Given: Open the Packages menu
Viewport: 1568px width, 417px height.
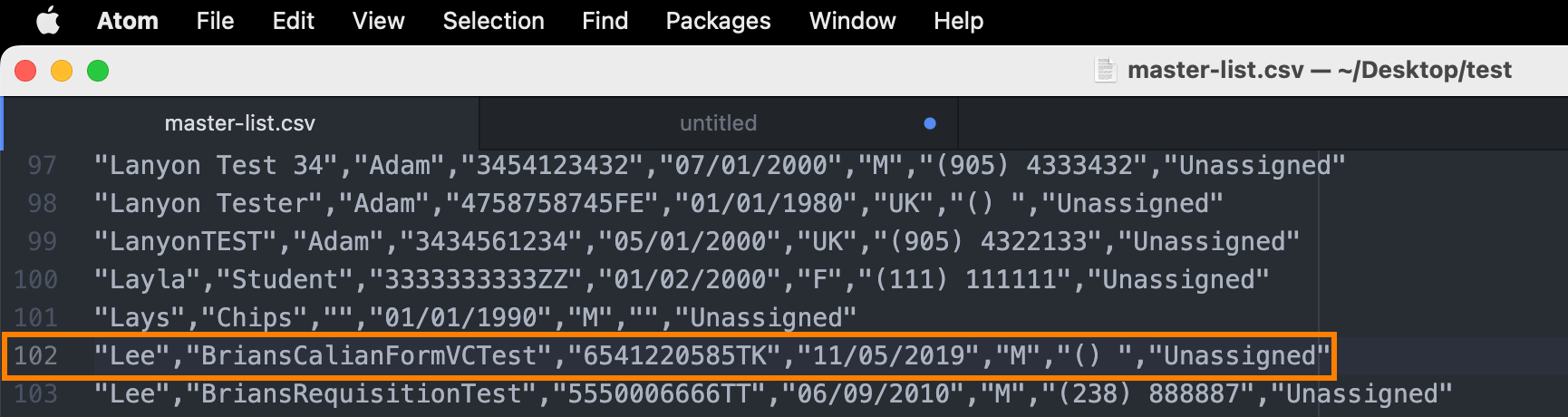Looking at the screenshot, I should click(x=719, y=21).
